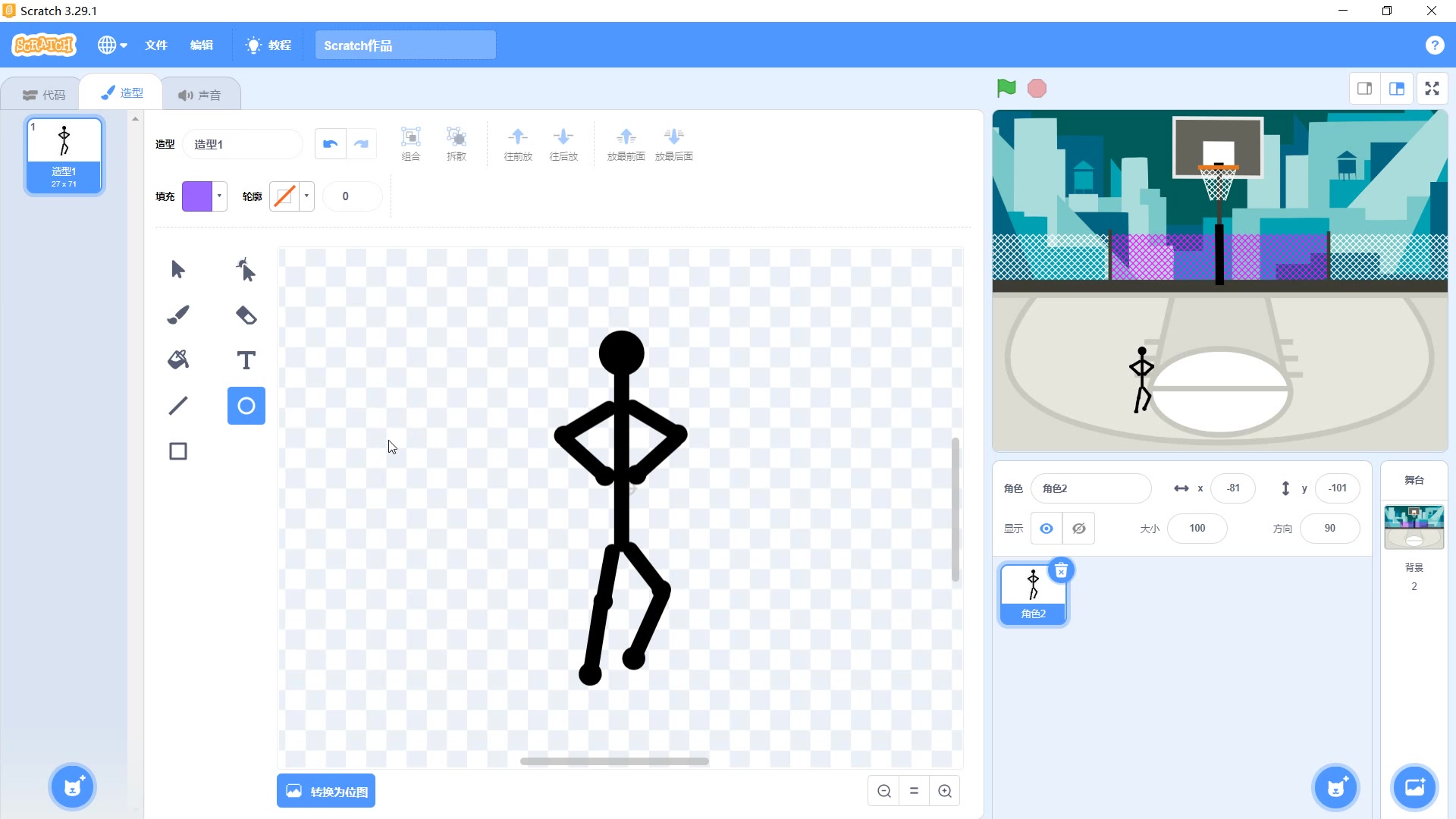1456x819 pixels.
Task: Show the sprite using eye icon
Action: (x=1046, y=529)
